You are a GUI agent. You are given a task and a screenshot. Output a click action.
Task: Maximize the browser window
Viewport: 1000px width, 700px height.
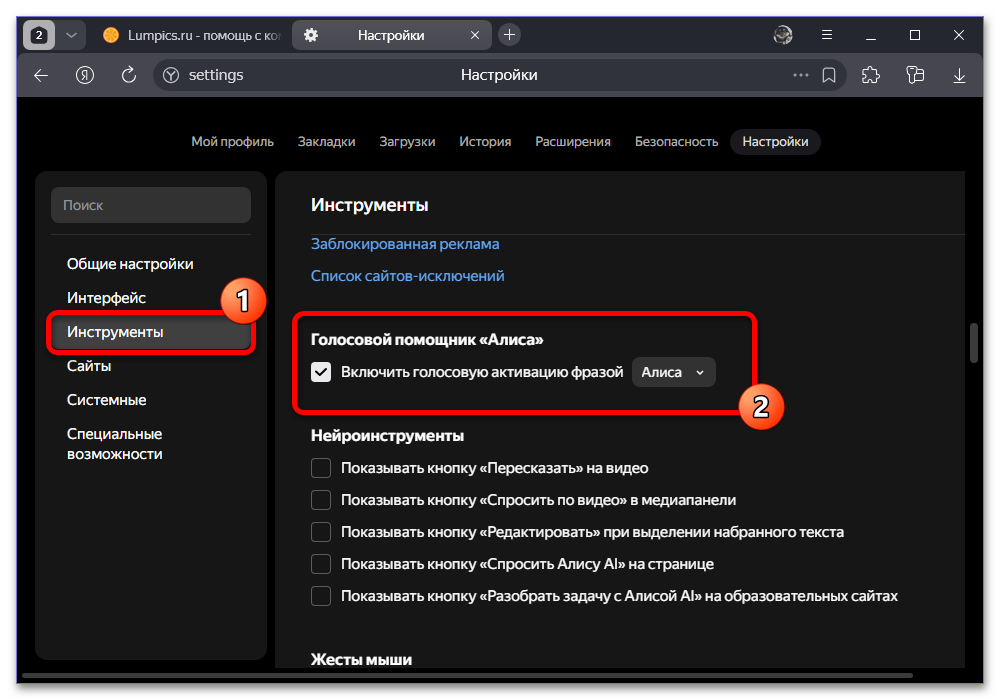(915, 35)
